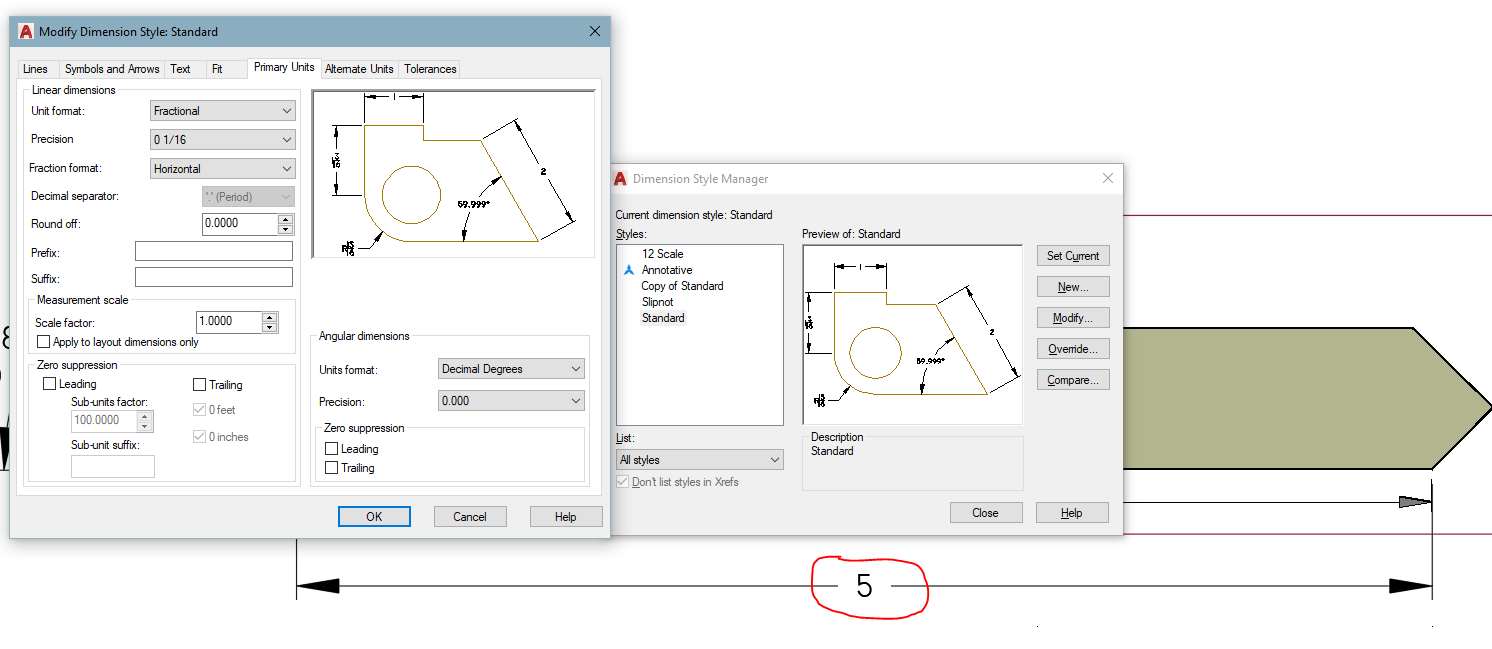Enable Apply to layout dimensions only
Screen dimensions: 1492x649
pyautogui.click(x=43, y=341)
